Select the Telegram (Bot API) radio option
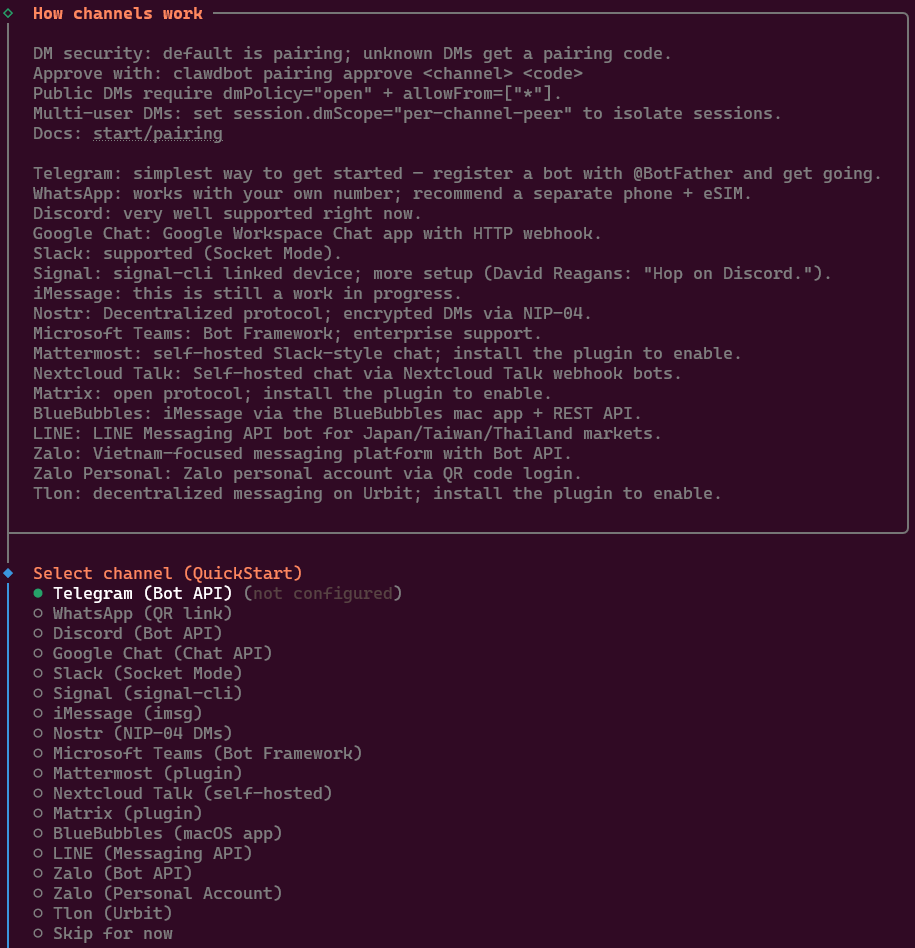This screenshot has height=948, width=915. [x=142, y=593]
